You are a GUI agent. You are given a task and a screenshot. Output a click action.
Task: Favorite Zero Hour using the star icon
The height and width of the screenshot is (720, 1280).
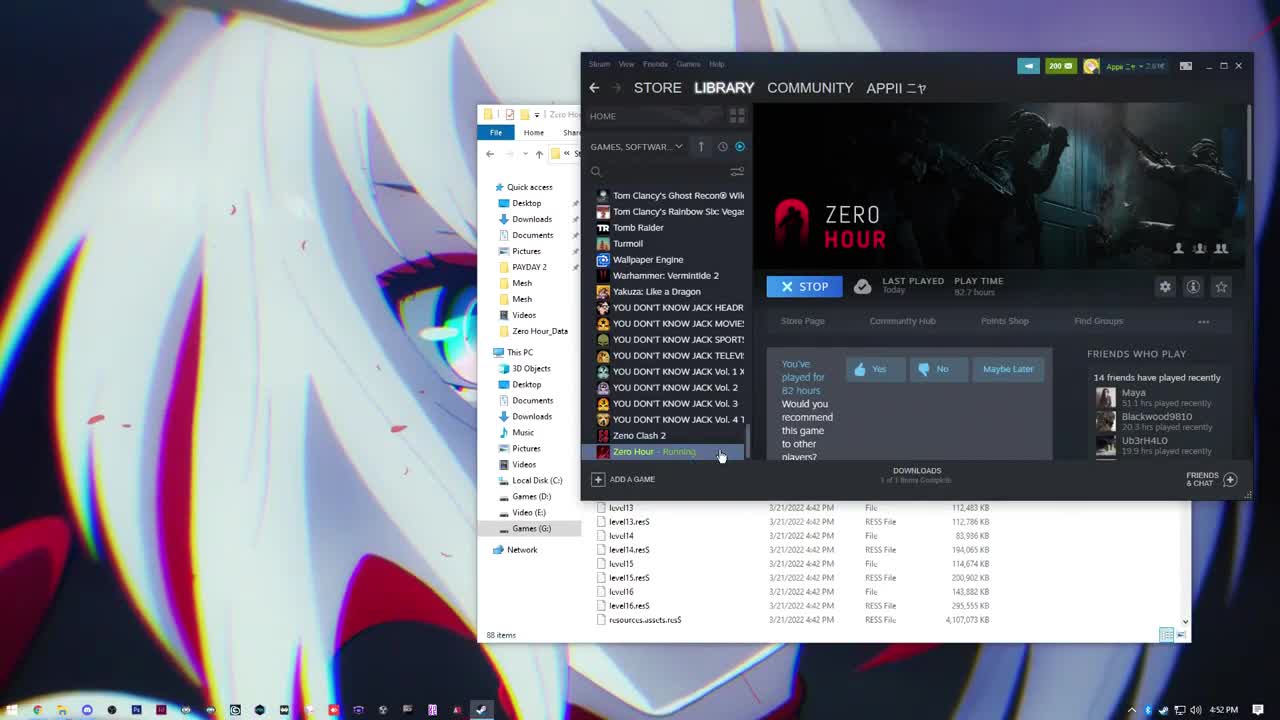(1221, 286)
